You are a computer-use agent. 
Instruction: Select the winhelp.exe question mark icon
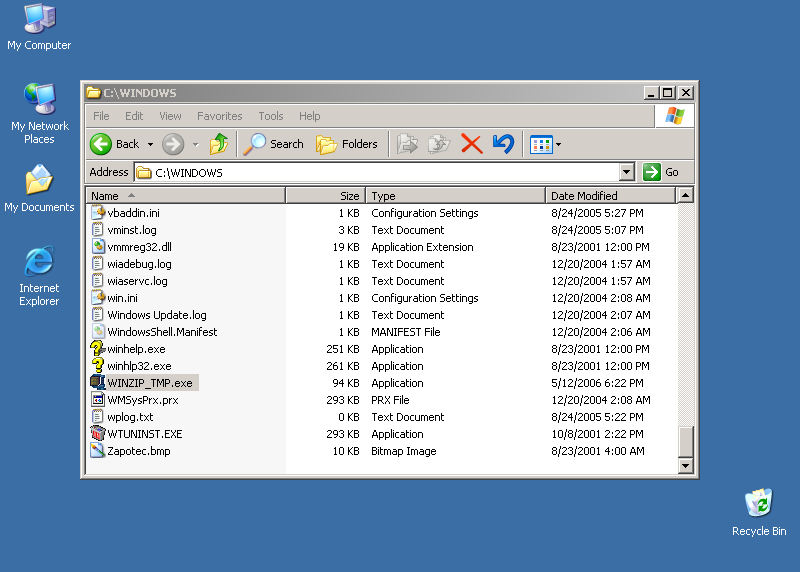click(97, 349)
